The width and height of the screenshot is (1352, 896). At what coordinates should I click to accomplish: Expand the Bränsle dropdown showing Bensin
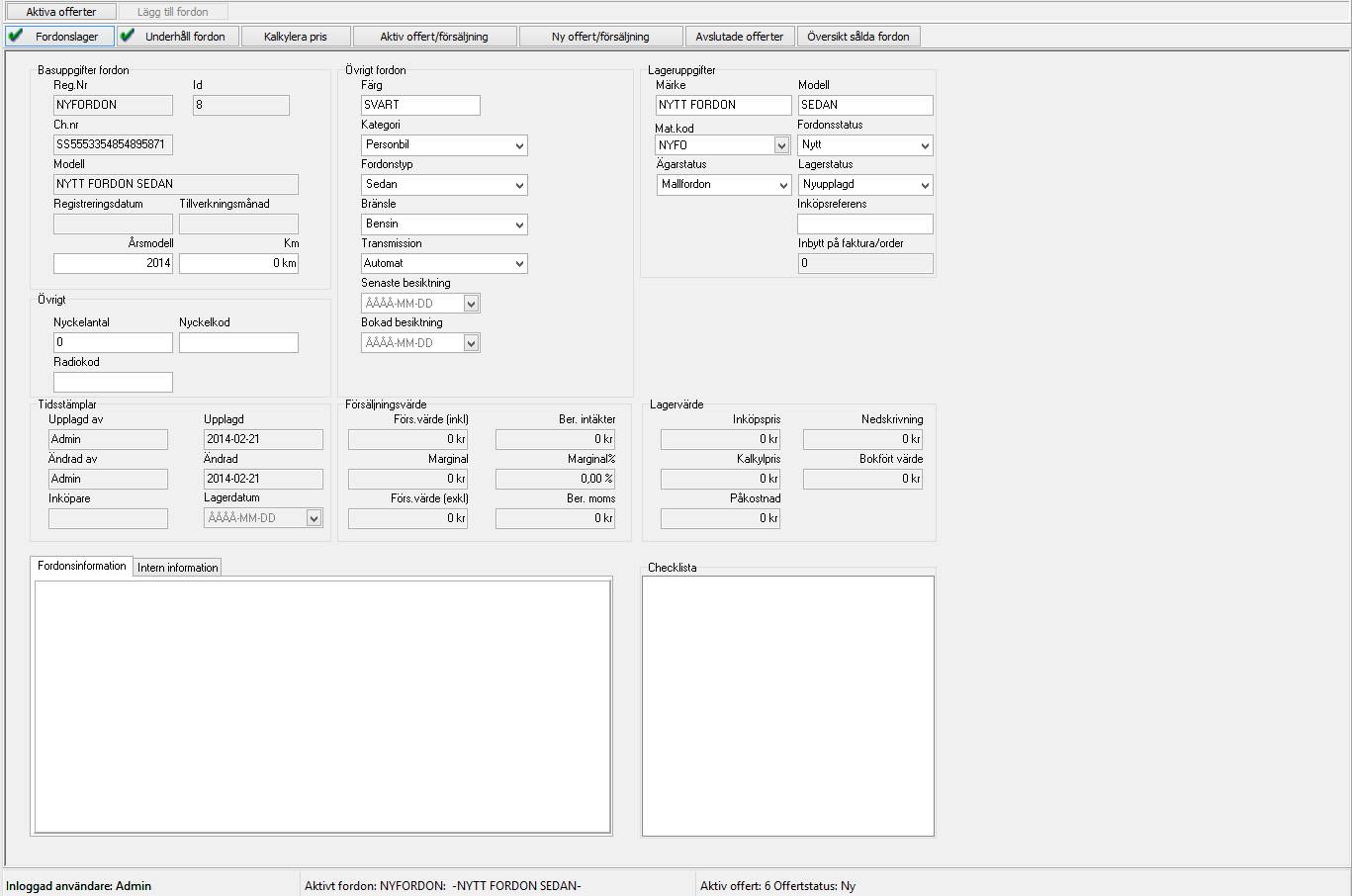tap(519, 224)
